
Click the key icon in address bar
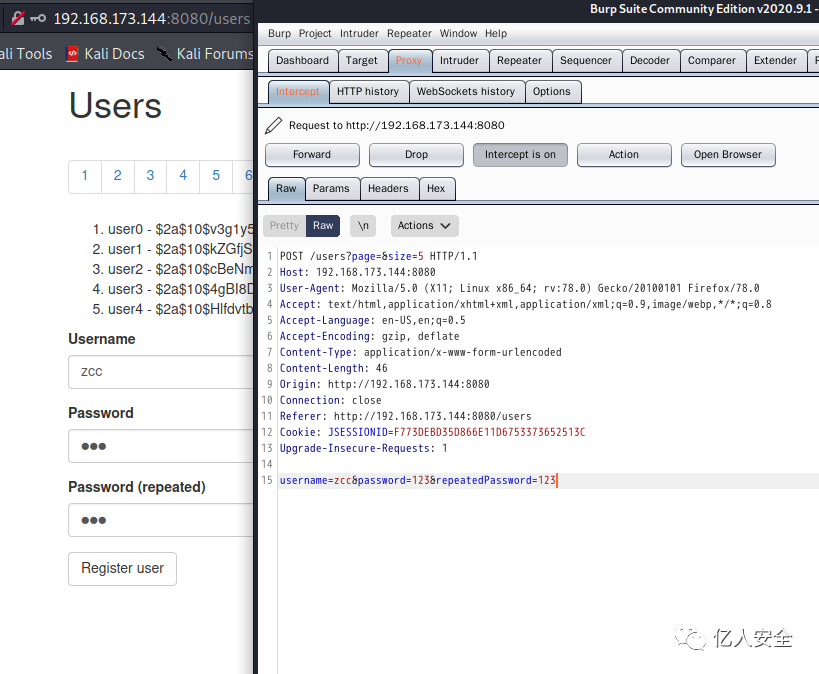(x=37, y=18)
